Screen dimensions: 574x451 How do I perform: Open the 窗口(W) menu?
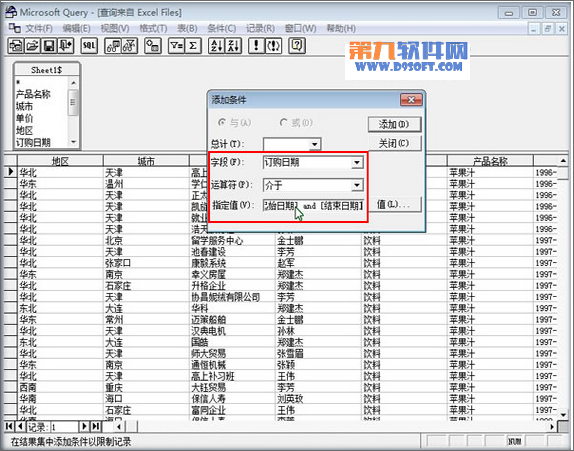[x=301, y=29]
